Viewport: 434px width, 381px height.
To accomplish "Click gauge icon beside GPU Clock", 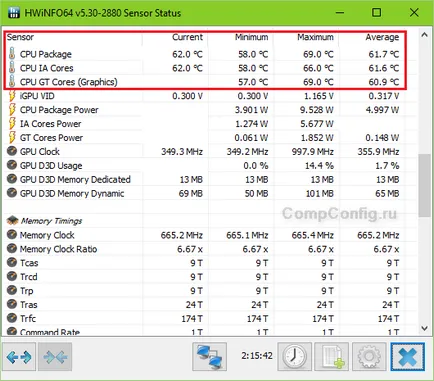I will (12, 151).
